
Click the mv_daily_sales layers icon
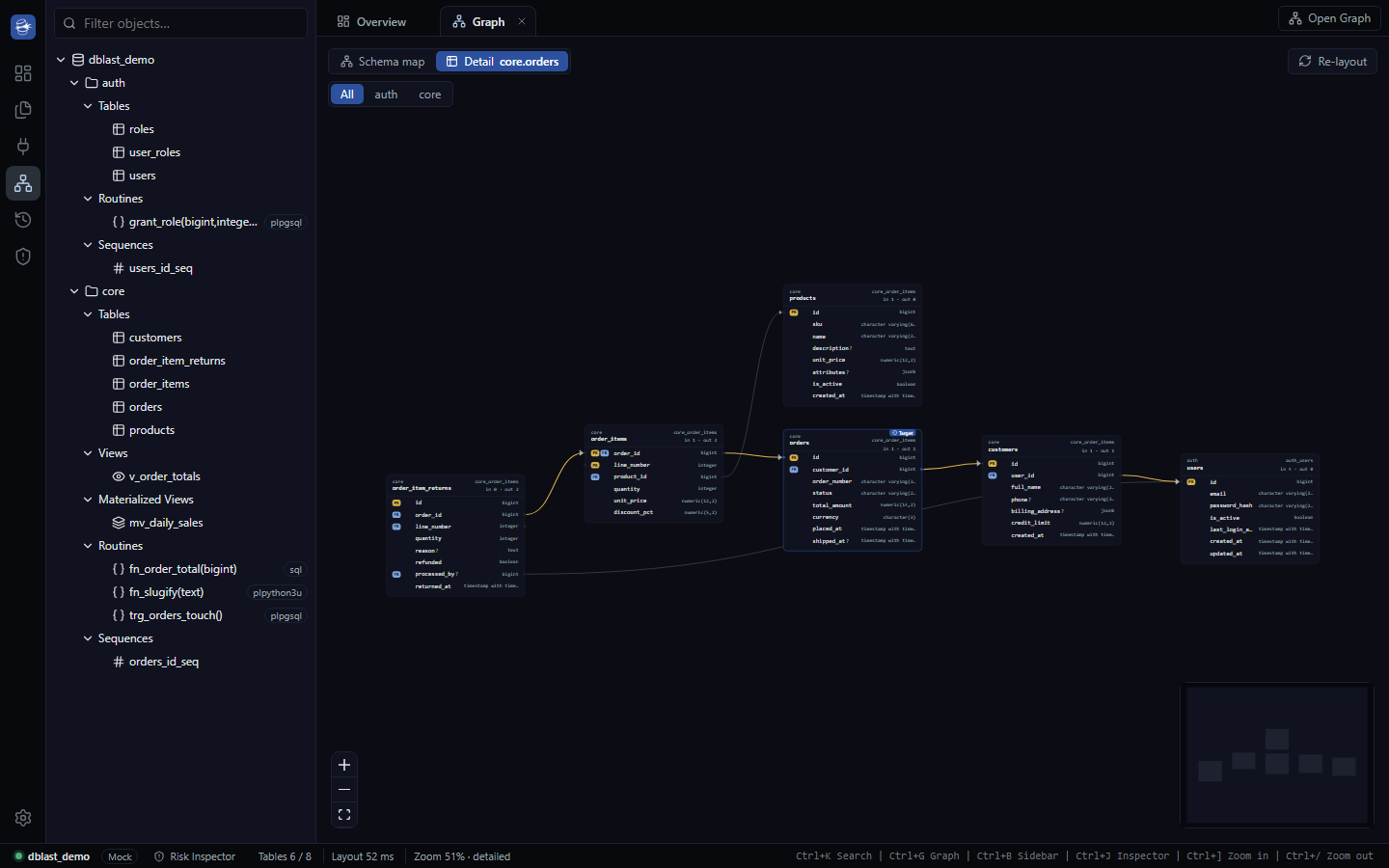119,523
